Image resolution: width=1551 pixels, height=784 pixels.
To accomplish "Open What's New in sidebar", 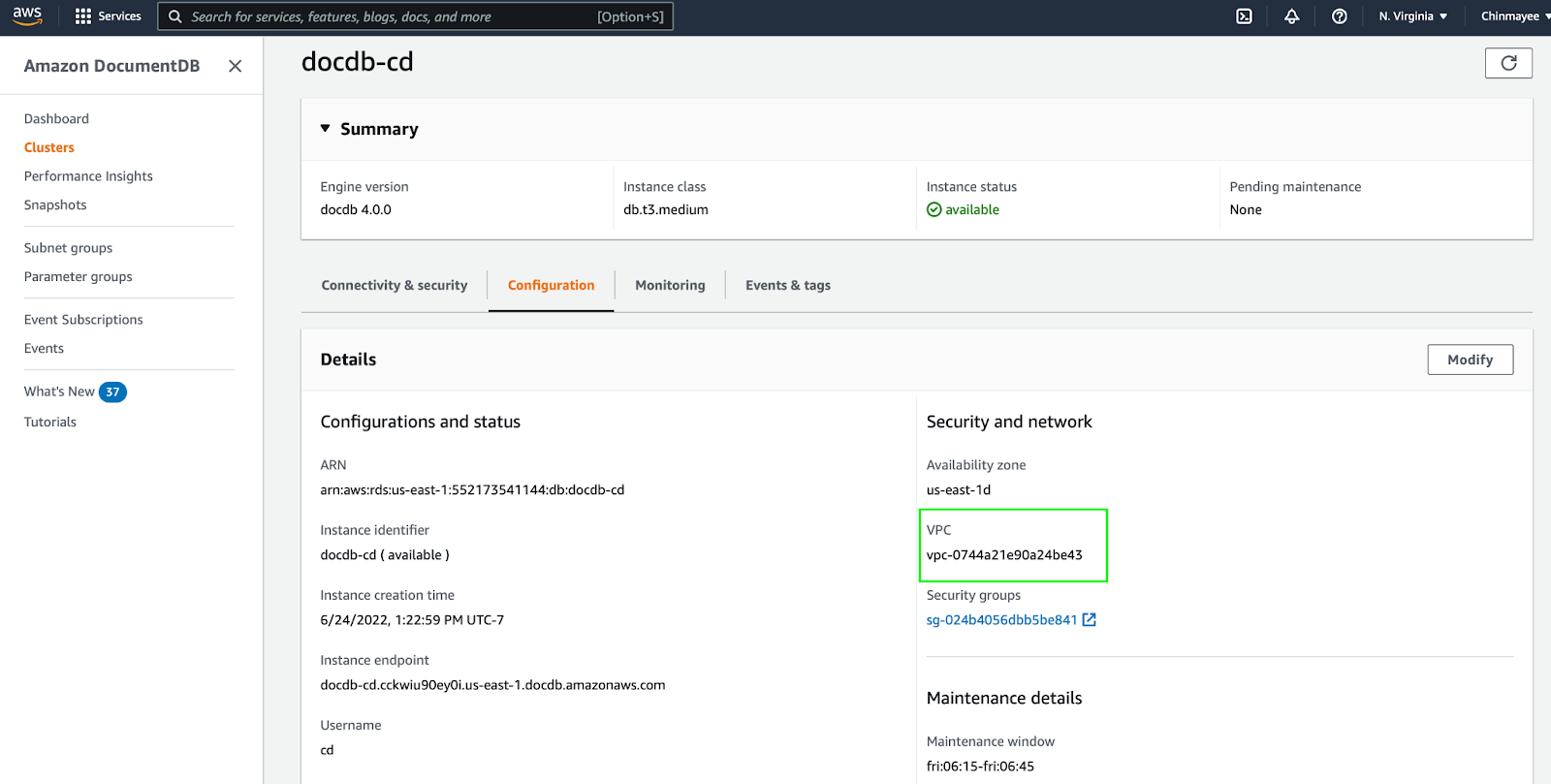I will tap(59, 392).
